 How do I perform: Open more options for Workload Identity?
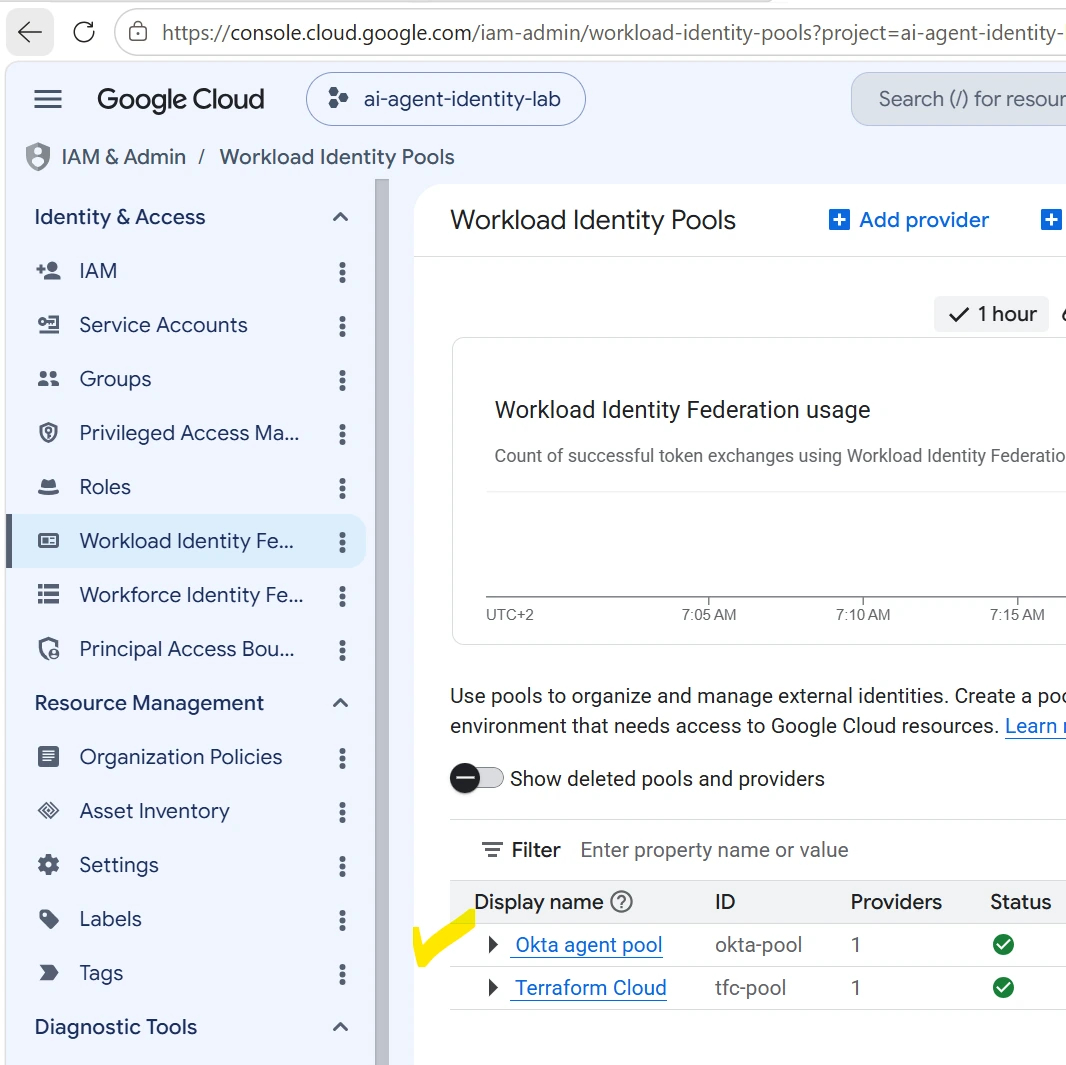pos(342,542)
